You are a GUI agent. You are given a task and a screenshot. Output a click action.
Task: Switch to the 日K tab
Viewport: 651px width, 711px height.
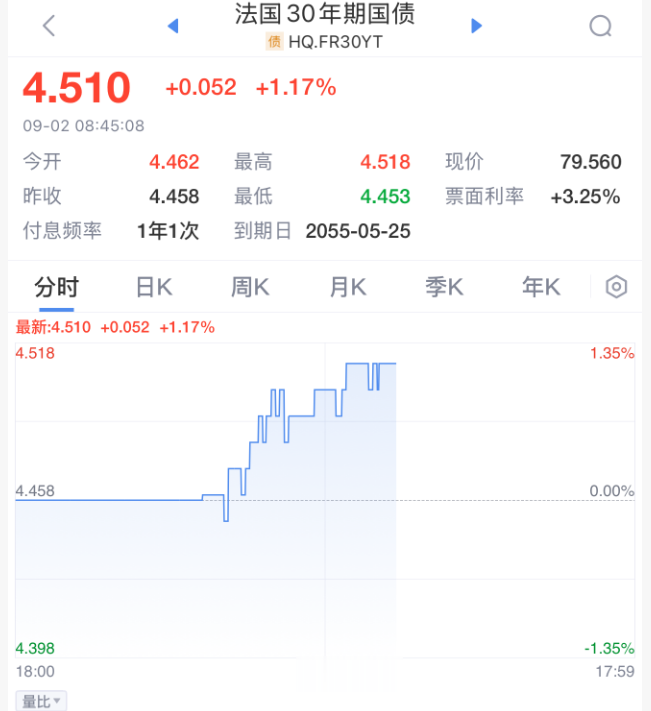[154, 288]
